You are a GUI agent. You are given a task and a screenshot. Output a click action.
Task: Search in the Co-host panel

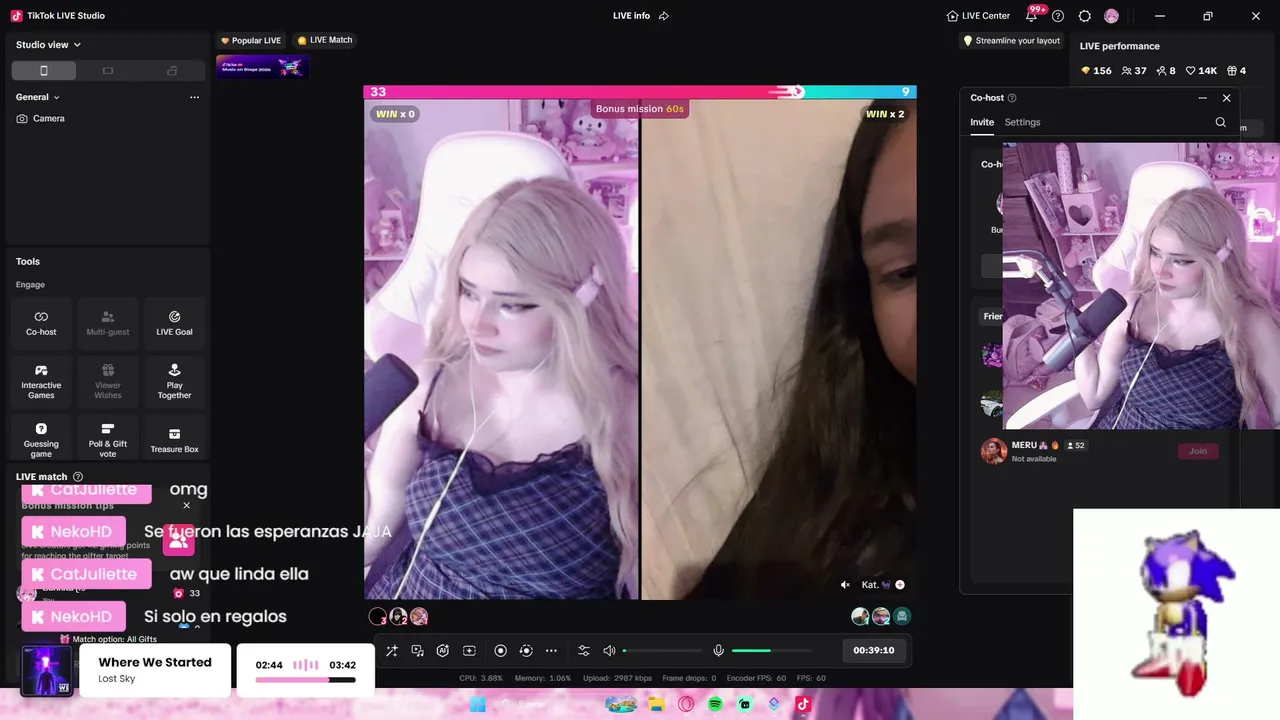[x=1220, y=122]
